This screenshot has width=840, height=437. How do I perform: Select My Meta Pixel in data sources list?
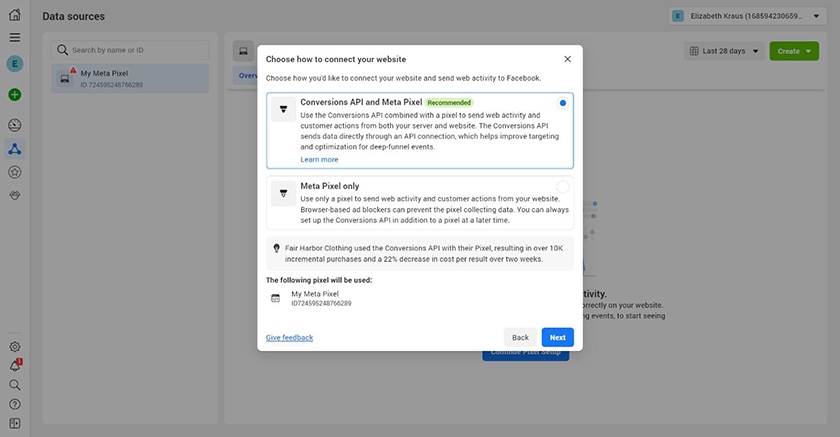click(130, 79)
